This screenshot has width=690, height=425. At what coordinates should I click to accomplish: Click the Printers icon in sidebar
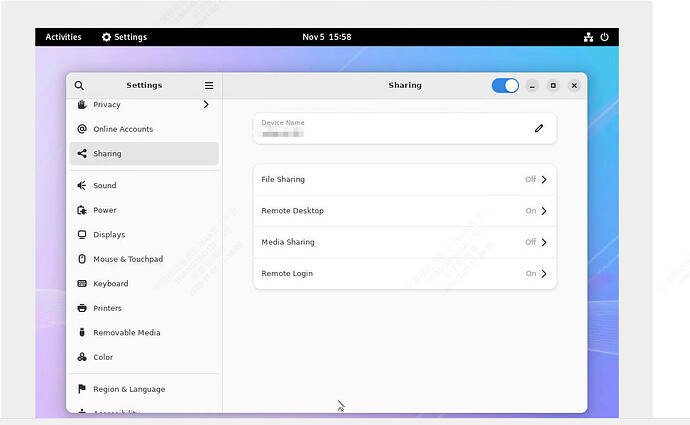[82, 308]
